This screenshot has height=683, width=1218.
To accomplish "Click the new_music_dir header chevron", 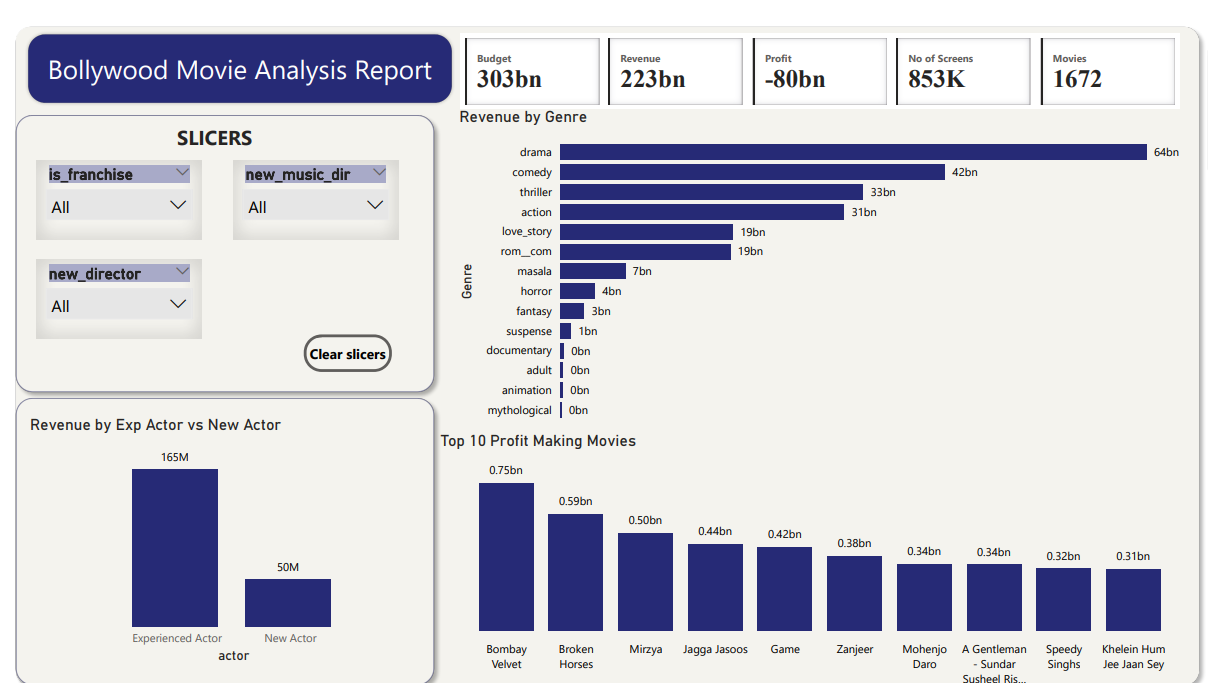I will click(x=378, y=173).
